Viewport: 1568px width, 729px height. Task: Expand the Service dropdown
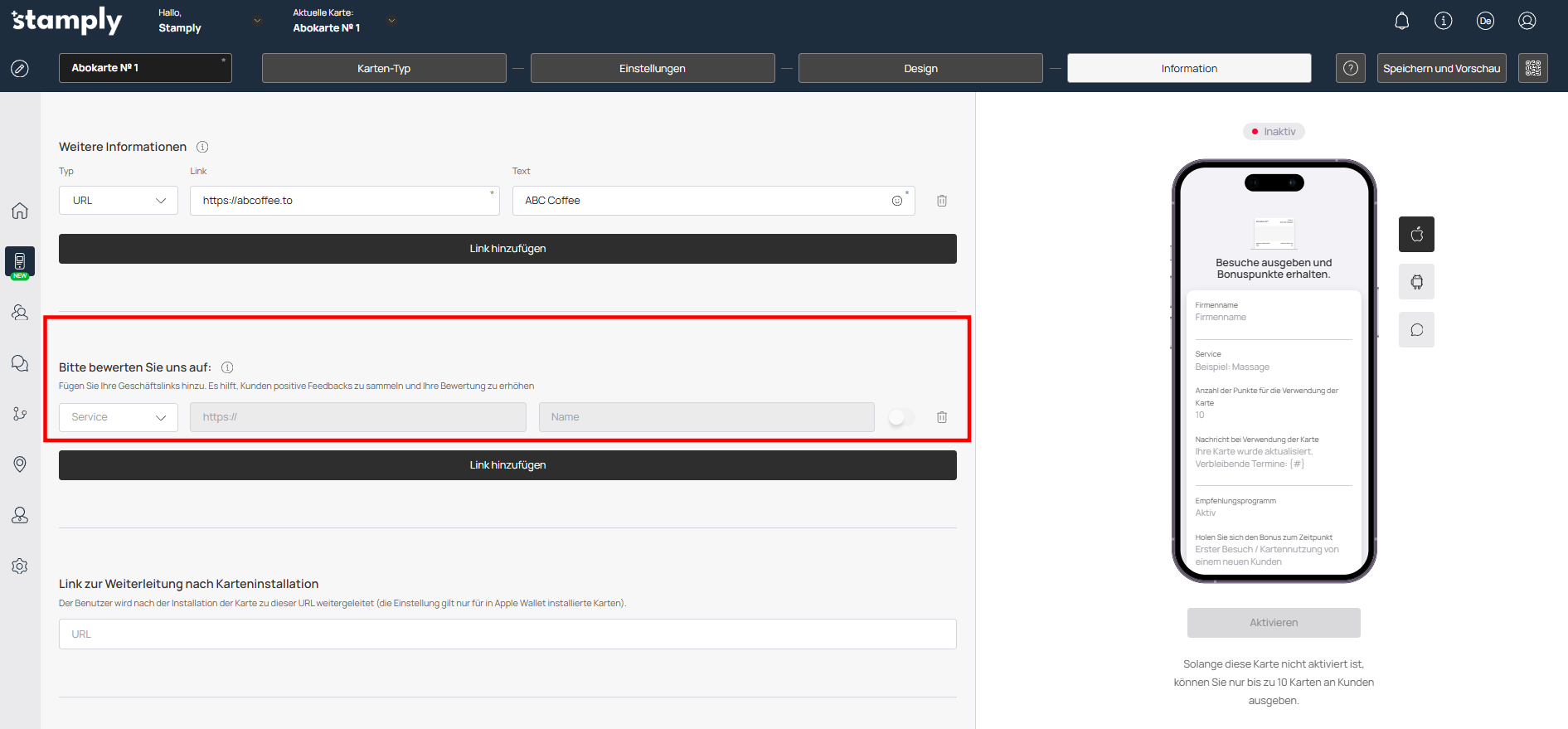(x=119, y=417)
